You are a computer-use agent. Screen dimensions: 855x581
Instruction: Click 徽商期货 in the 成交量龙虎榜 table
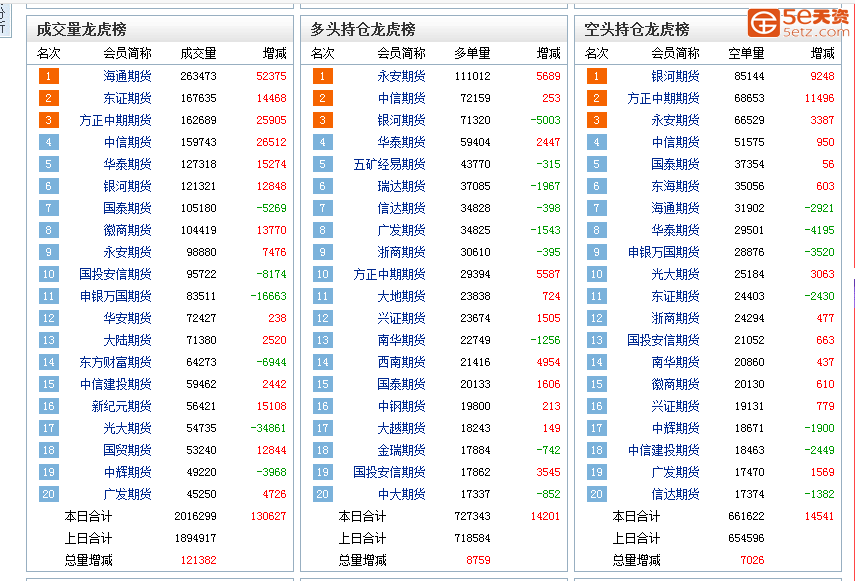(127, 230)
